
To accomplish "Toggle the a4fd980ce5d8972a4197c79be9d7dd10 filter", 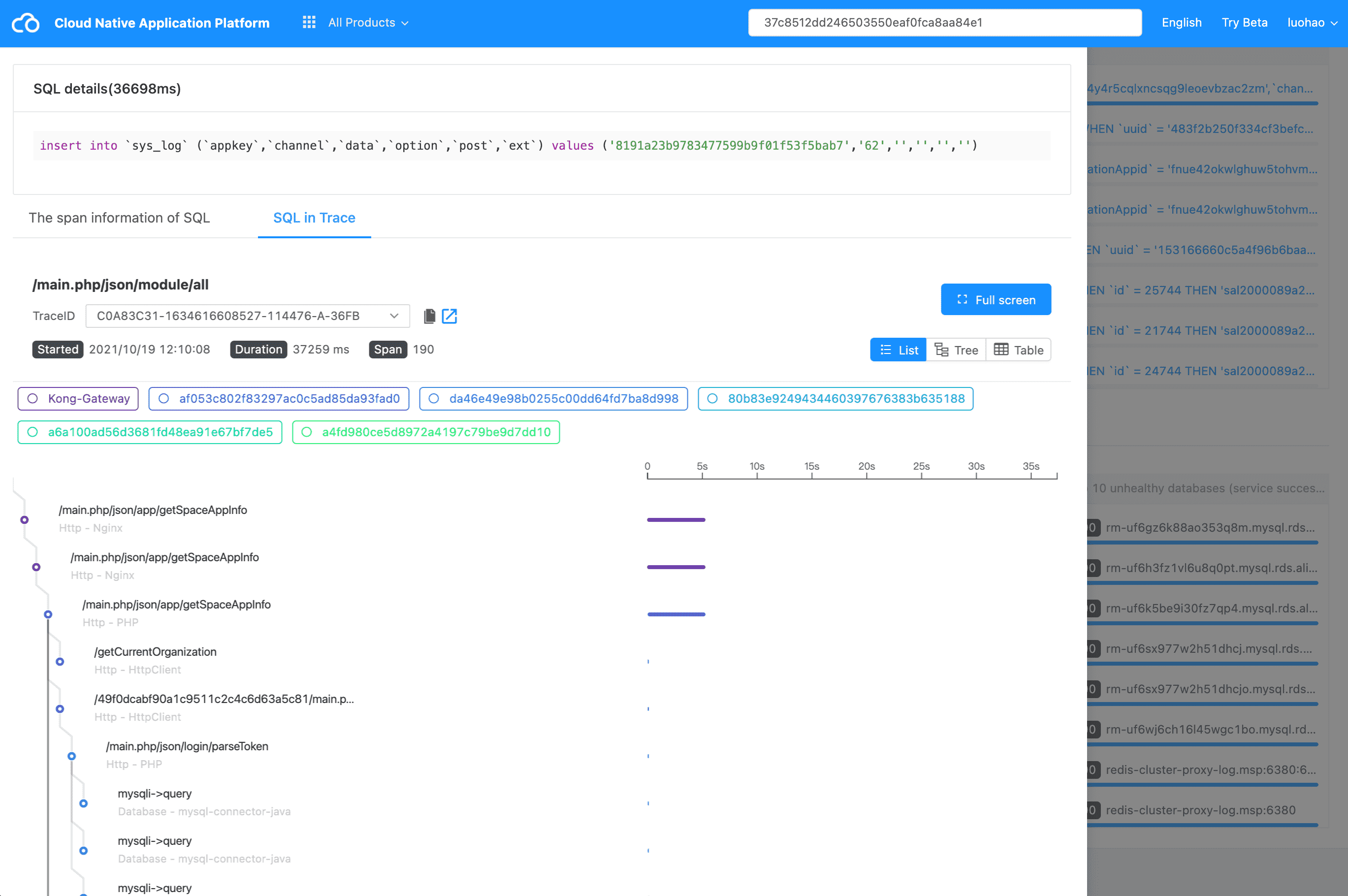I will [426, 432].
